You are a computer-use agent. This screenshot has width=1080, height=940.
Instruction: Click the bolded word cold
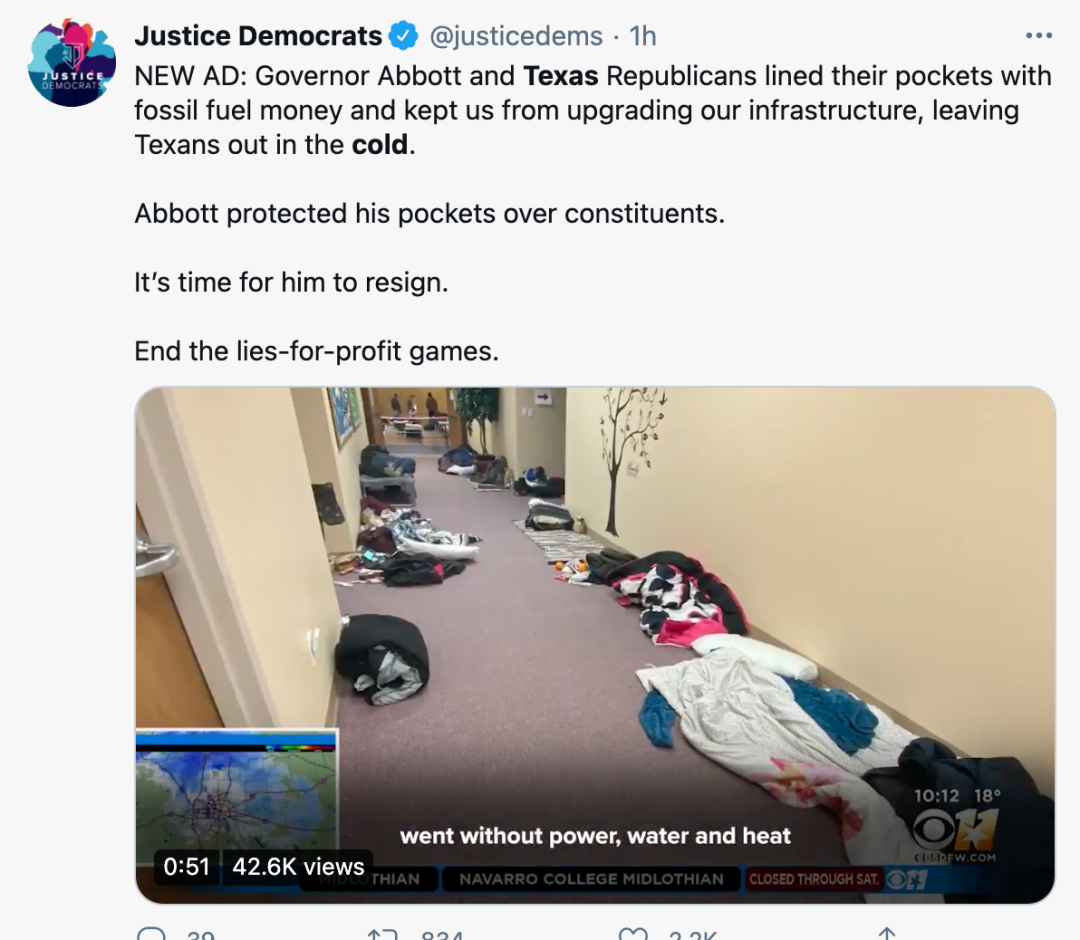(380, 145)
